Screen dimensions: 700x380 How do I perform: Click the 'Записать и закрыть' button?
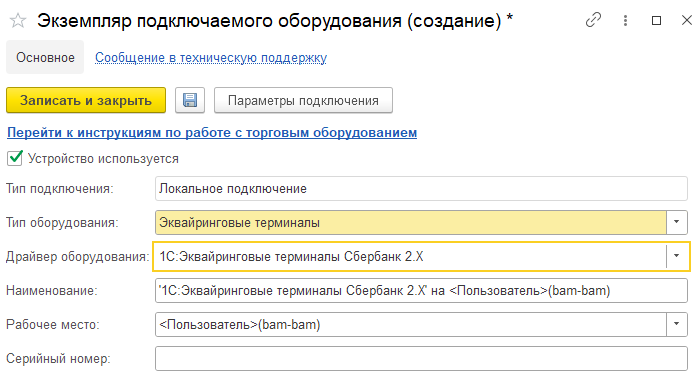(86, 100)
